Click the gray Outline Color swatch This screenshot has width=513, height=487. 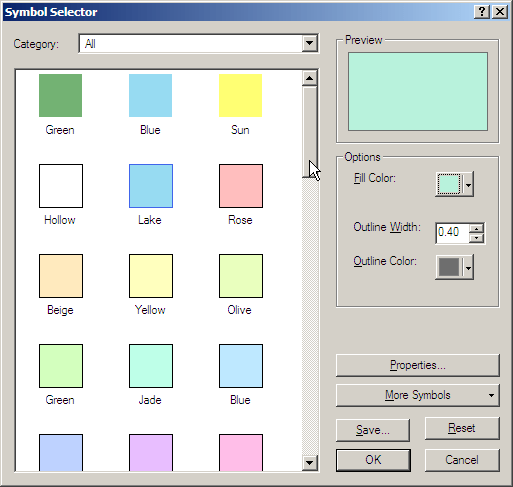coord(449,267)
